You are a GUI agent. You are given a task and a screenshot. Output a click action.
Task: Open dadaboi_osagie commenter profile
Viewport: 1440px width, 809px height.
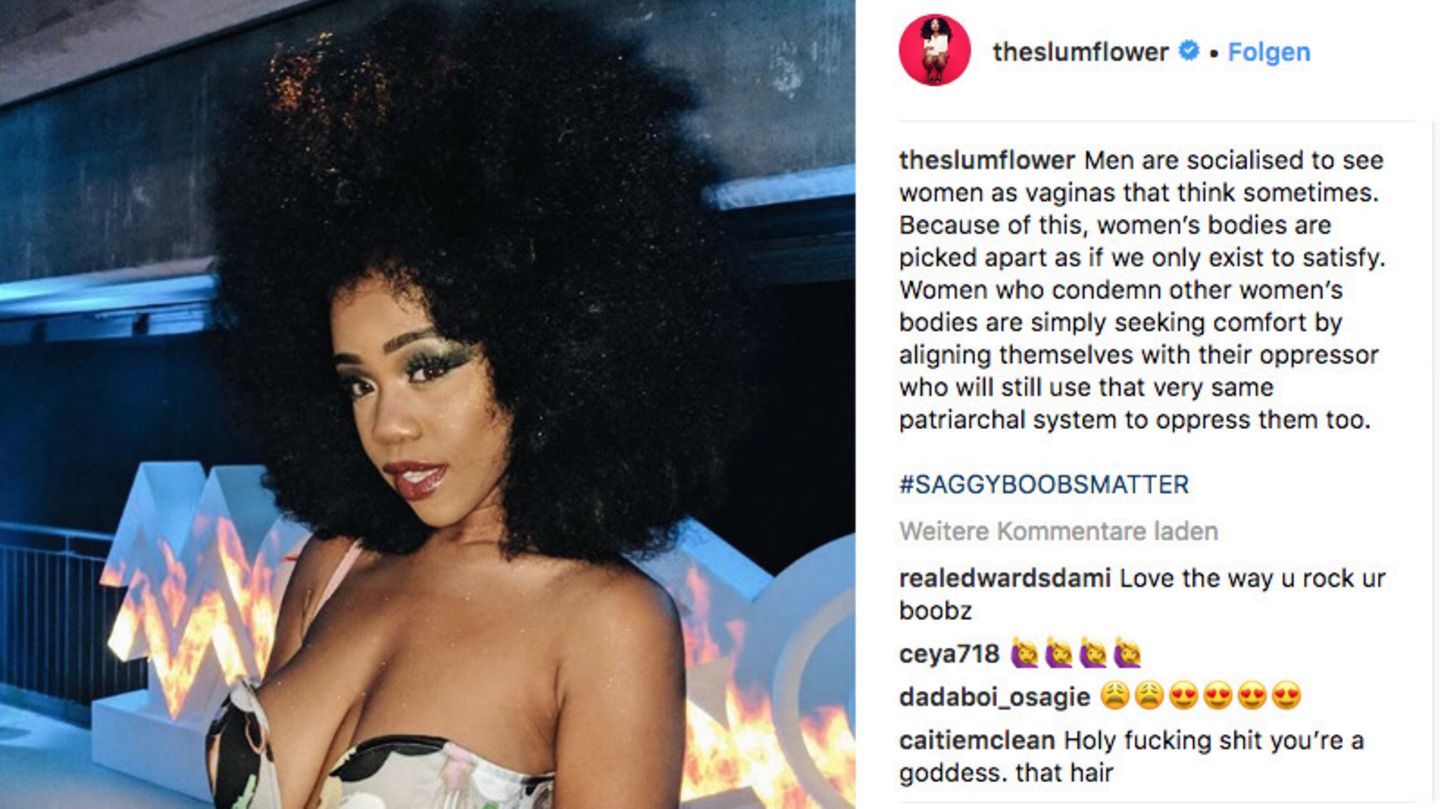[x=994, y=697]
